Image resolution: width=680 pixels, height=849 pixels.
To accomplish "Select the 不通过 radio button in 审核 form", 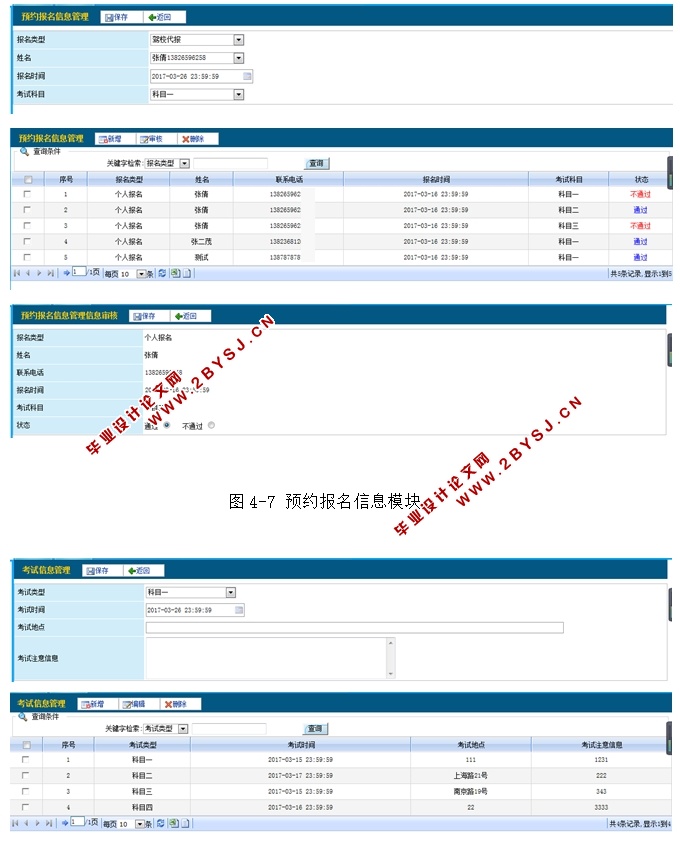I will [x=211, y=425].
